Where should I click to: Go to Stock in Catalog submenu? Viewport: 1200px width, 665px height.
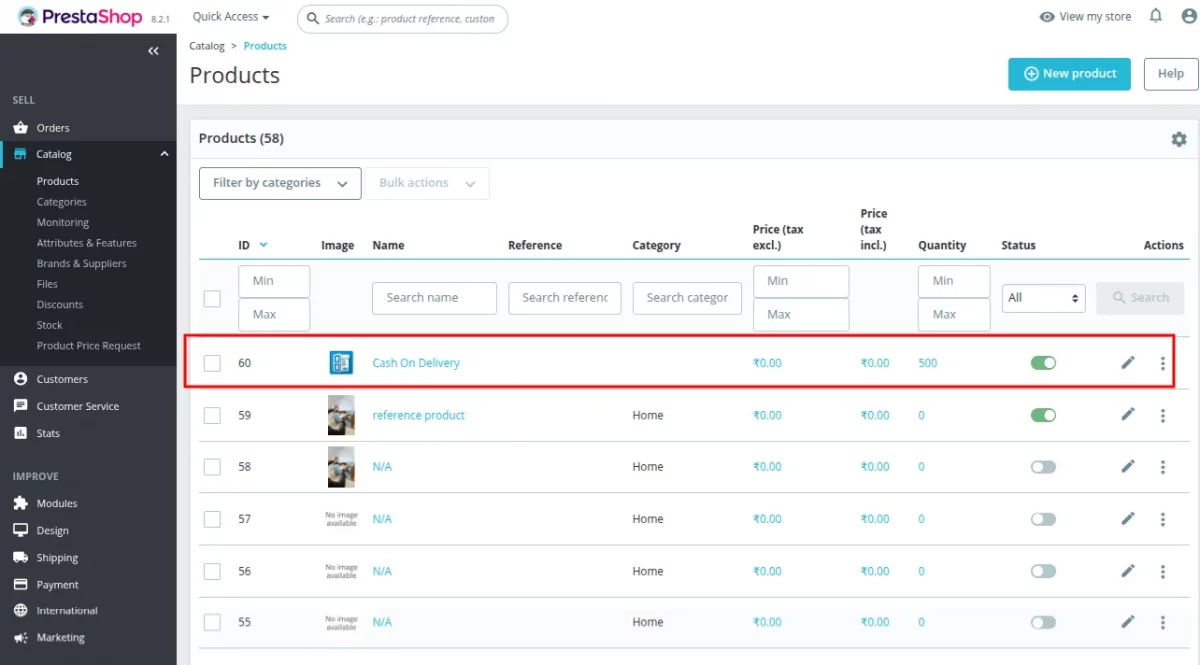(50, 325)
